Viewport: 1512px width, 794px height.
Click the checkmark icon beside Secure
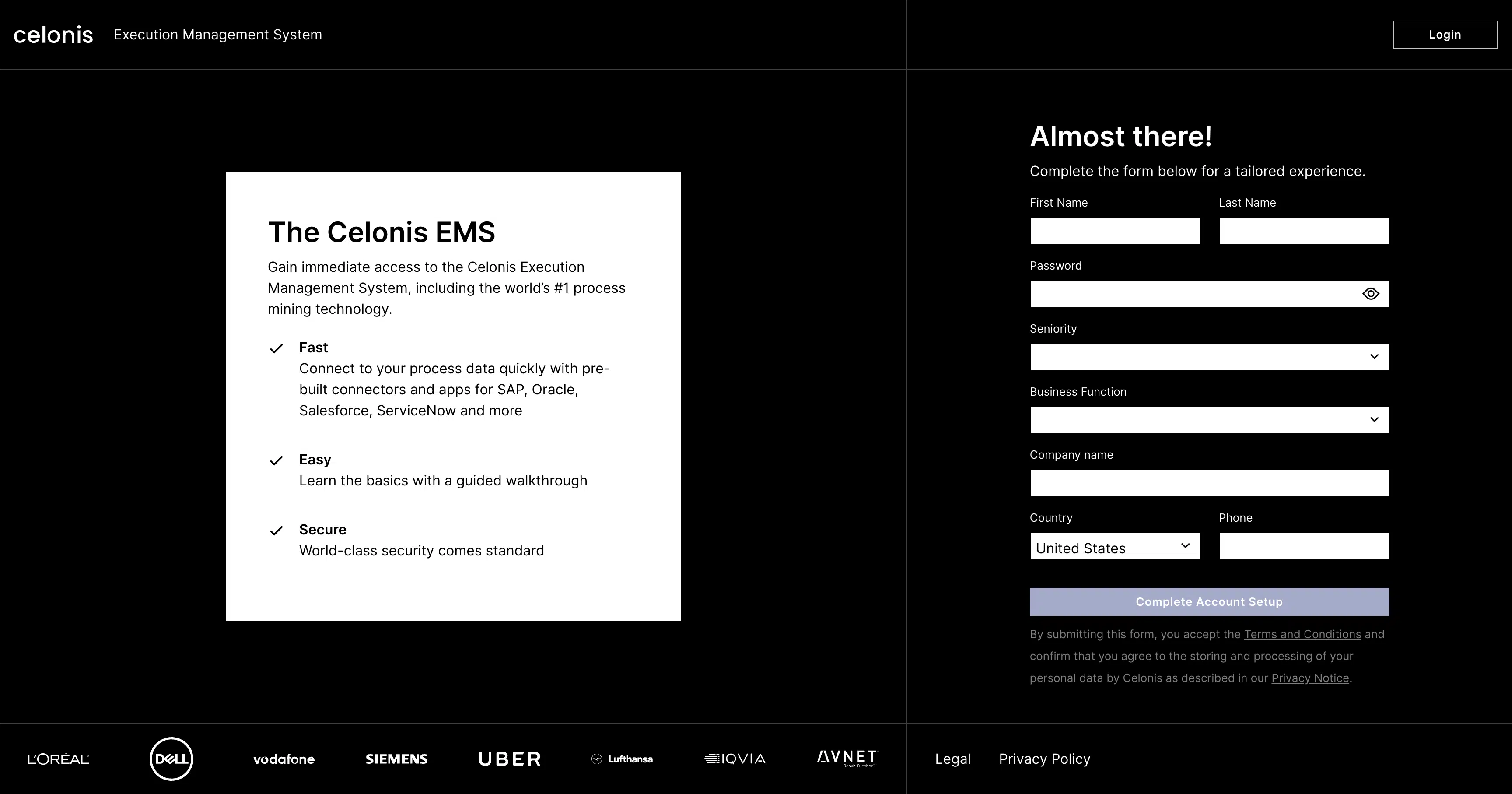coord(276,531)
